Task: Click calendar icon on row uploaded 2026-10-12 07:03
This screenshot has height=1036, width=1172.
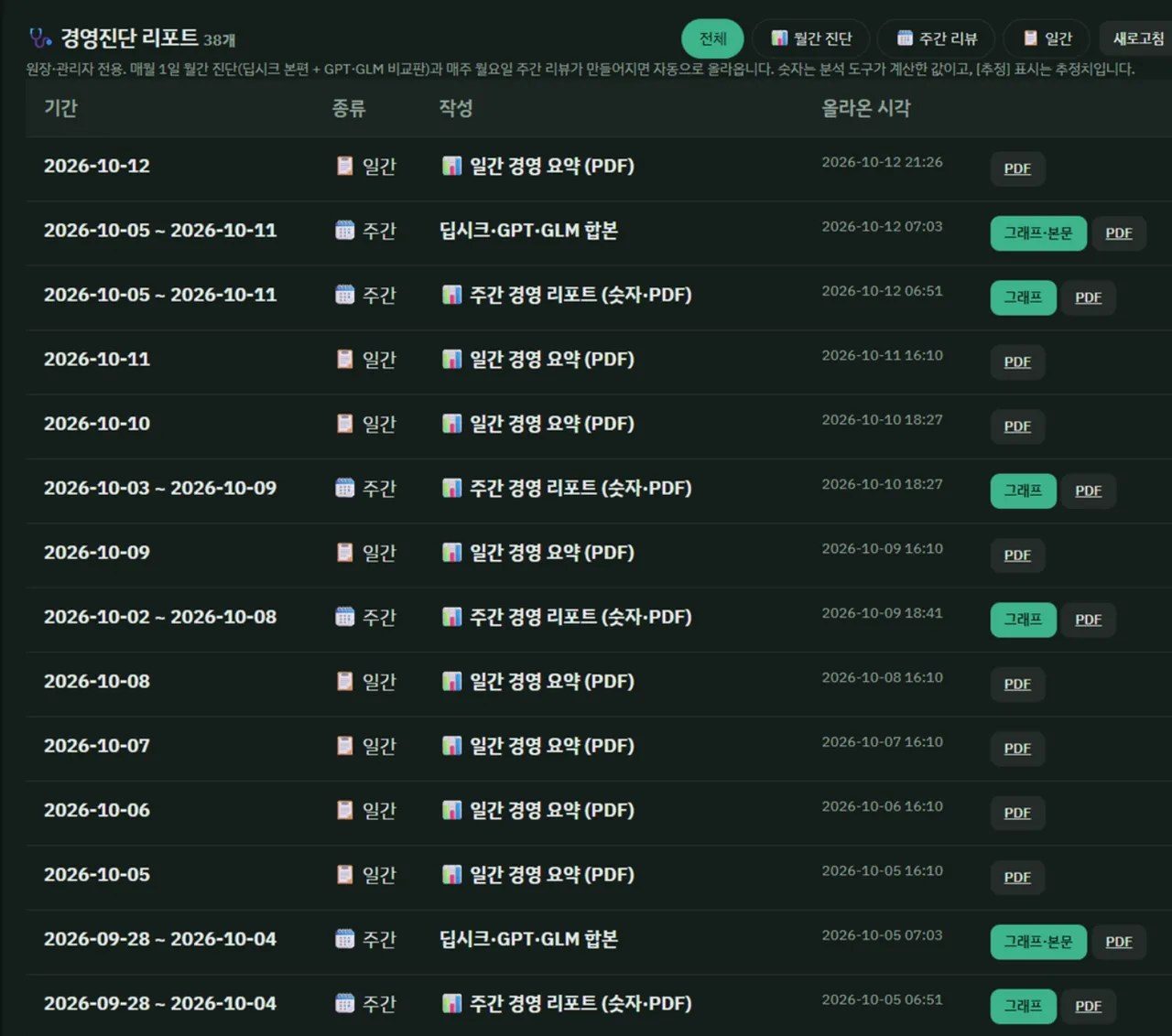Action: [x=344, y=230]
